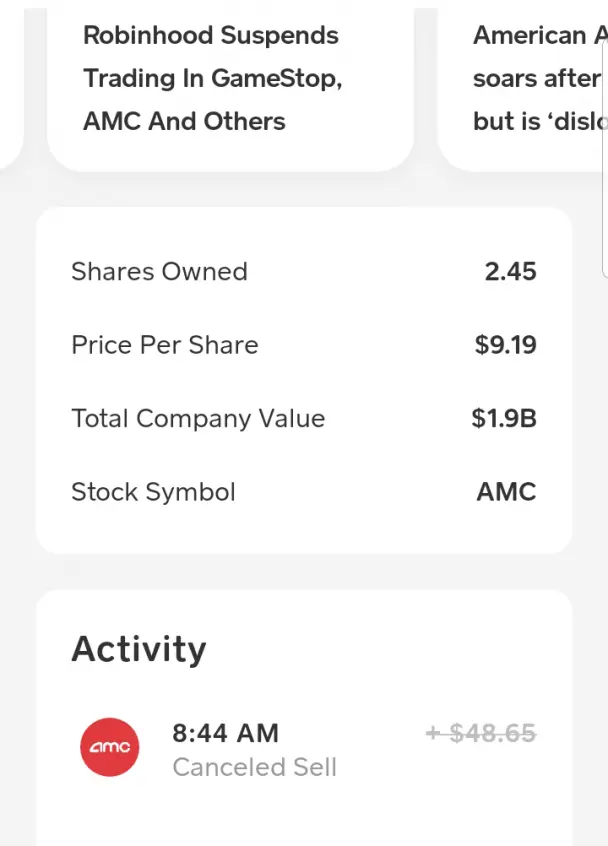Open the 8:44 AM activity entry

coord(304,749)
